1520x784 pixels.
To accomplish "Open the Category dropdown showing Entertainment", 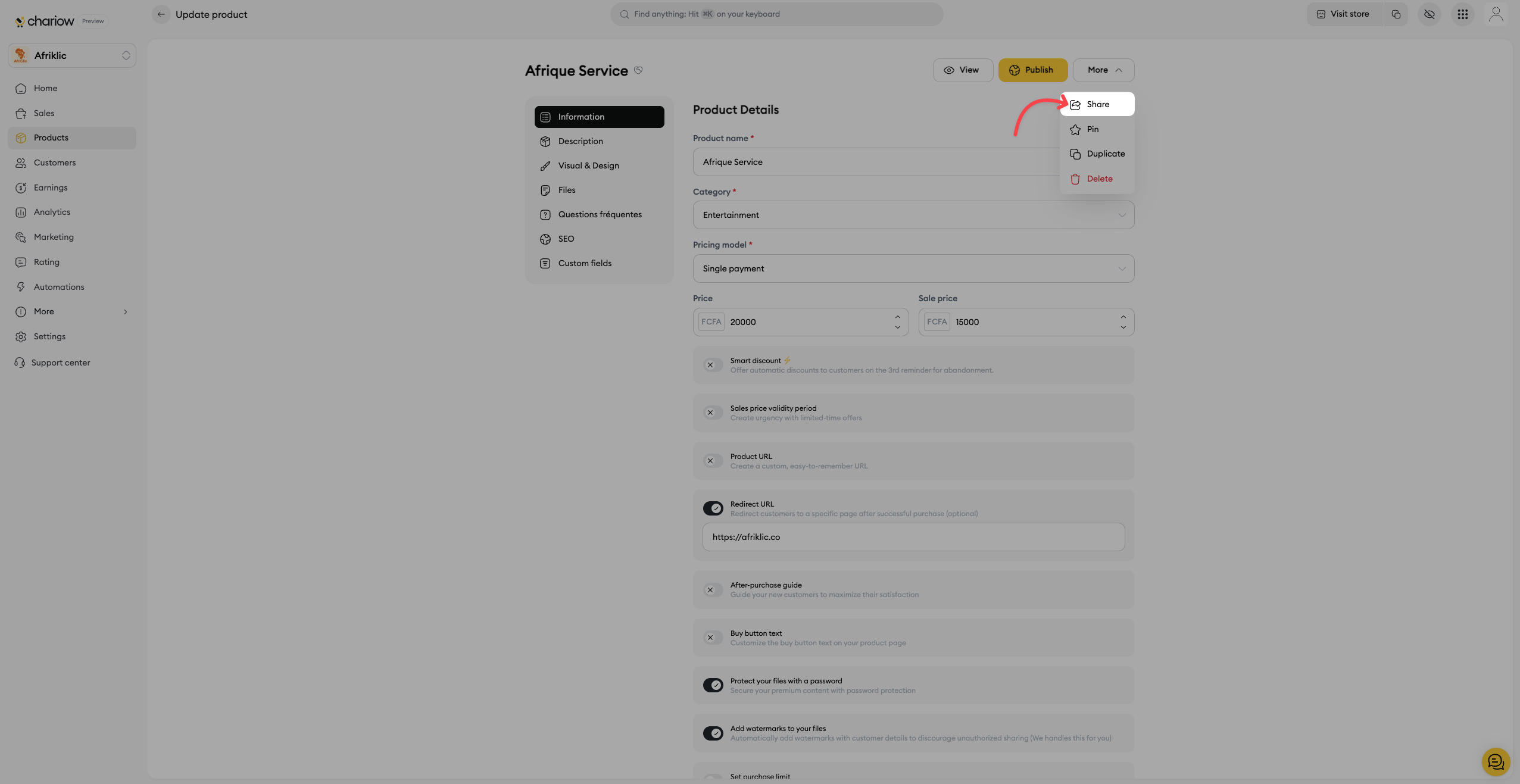I will pos(913,215).
